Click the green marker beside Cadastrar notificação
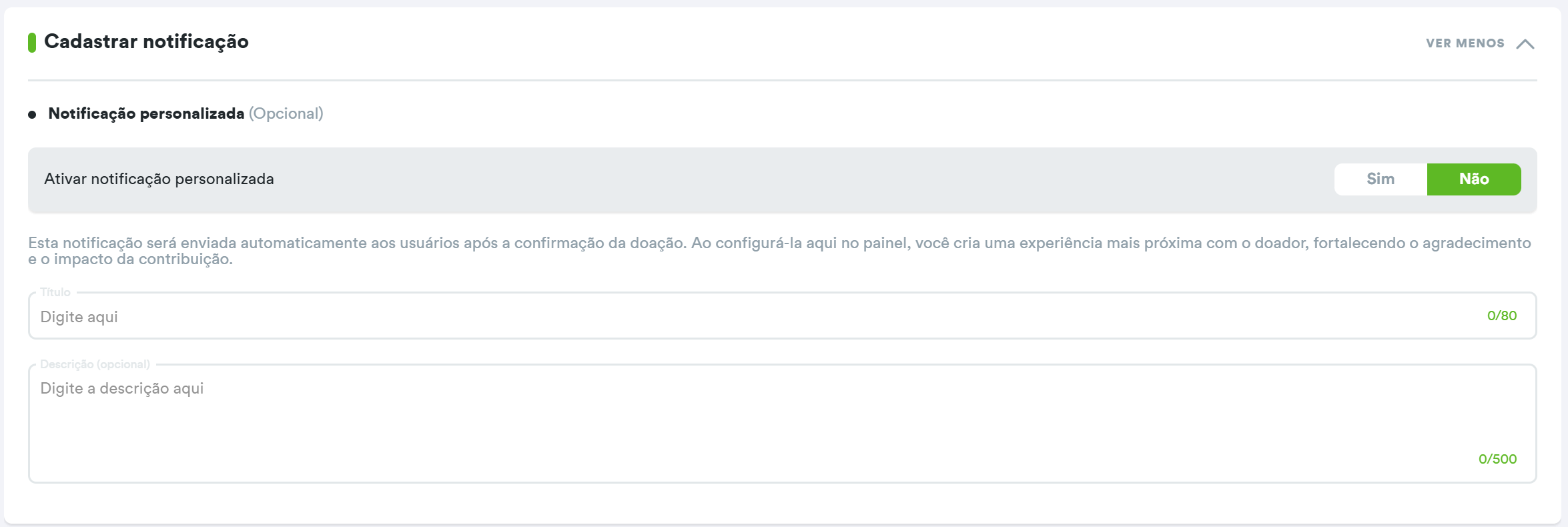 pos(31,42)
